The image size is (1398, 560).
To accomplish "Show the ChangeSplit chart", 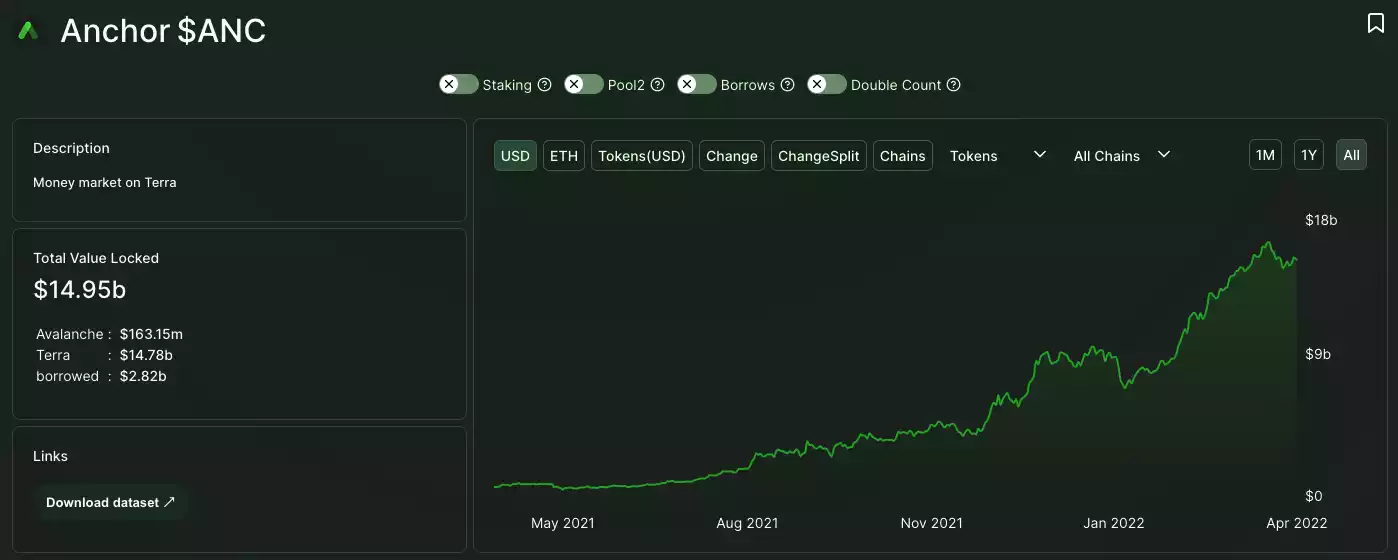I will (818, 156).
